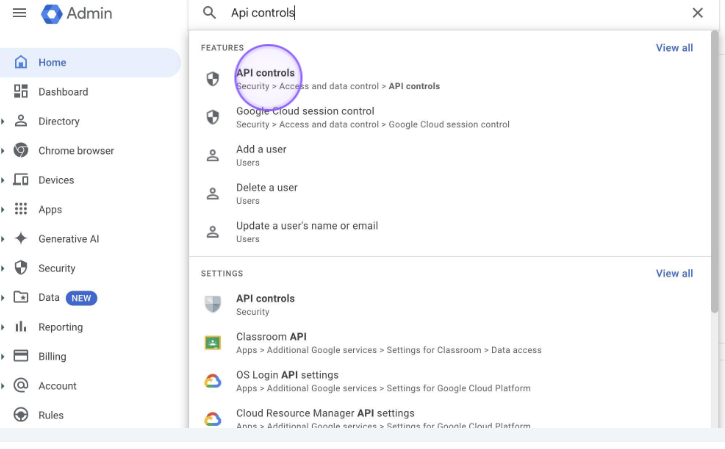
Task: Click the search magnifier icon
Action: [x=209, y=12]
